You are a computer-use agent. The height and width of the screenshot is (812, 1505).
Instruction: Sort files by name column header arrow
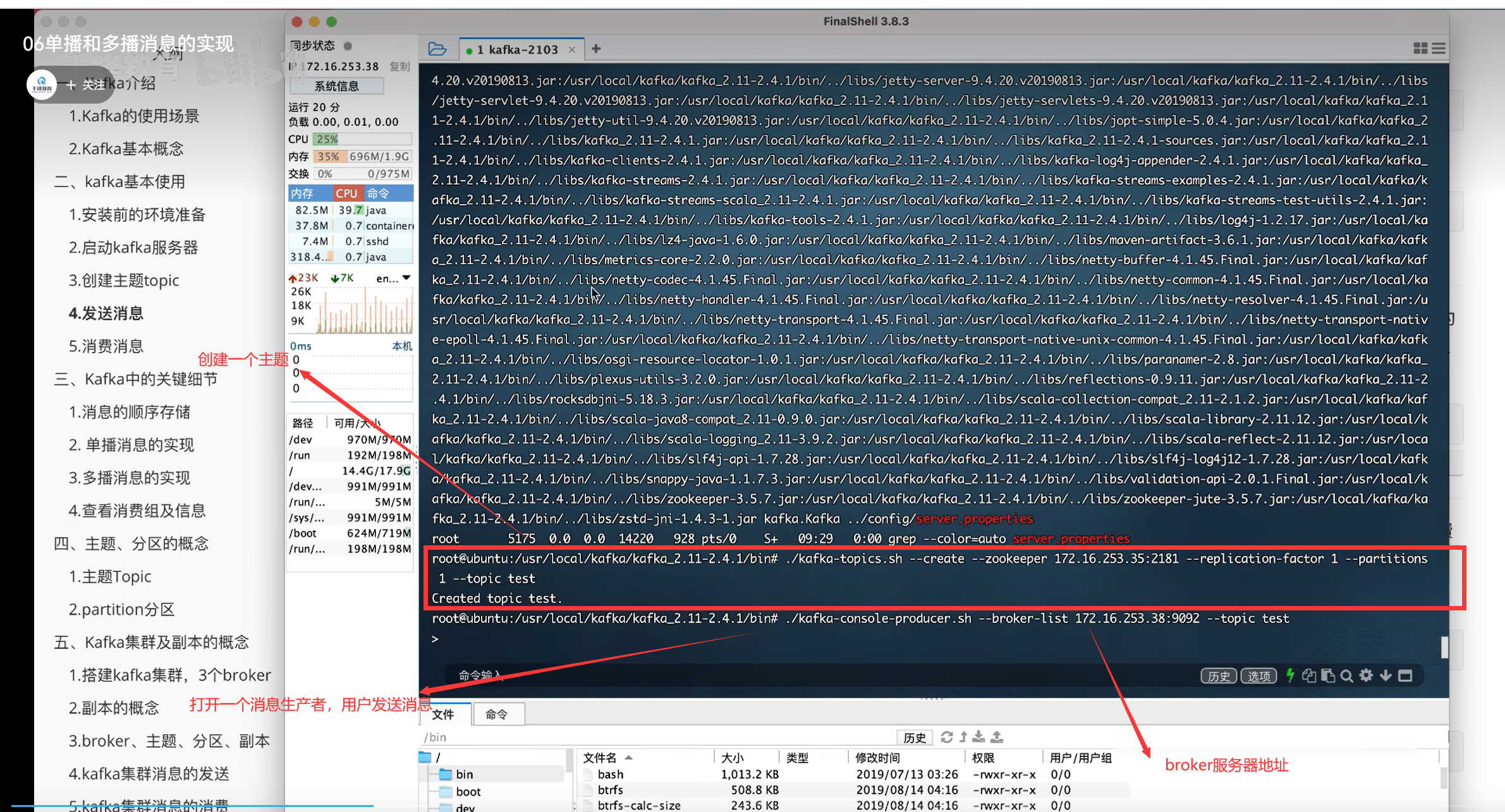tap(629, 757)
